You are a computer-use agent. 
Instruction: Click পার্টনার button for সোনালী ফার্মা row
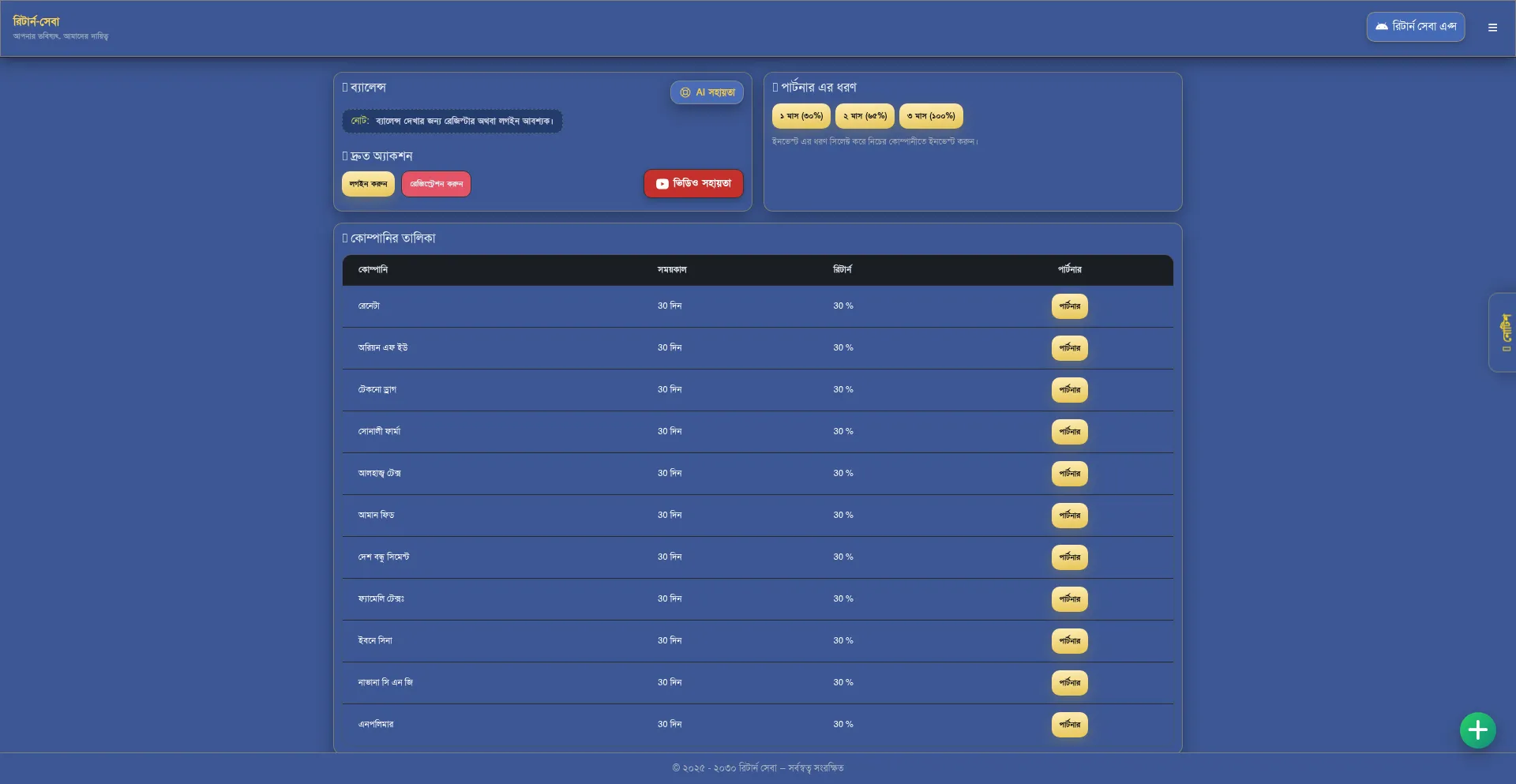click(1069, 432)
